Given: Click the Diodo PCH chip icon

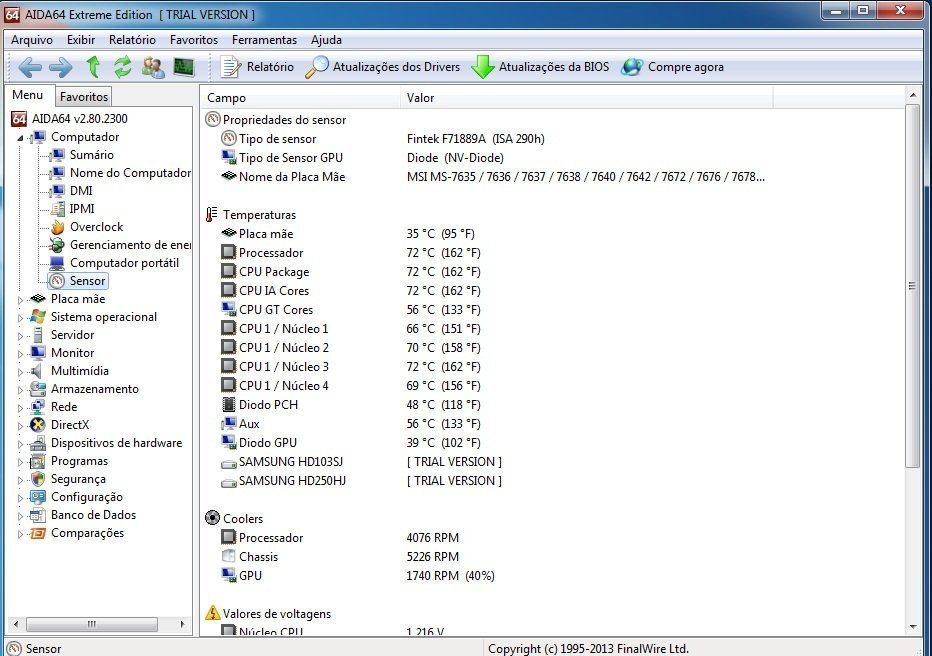Looking at the screenshot, I should [x=228, y=405].
